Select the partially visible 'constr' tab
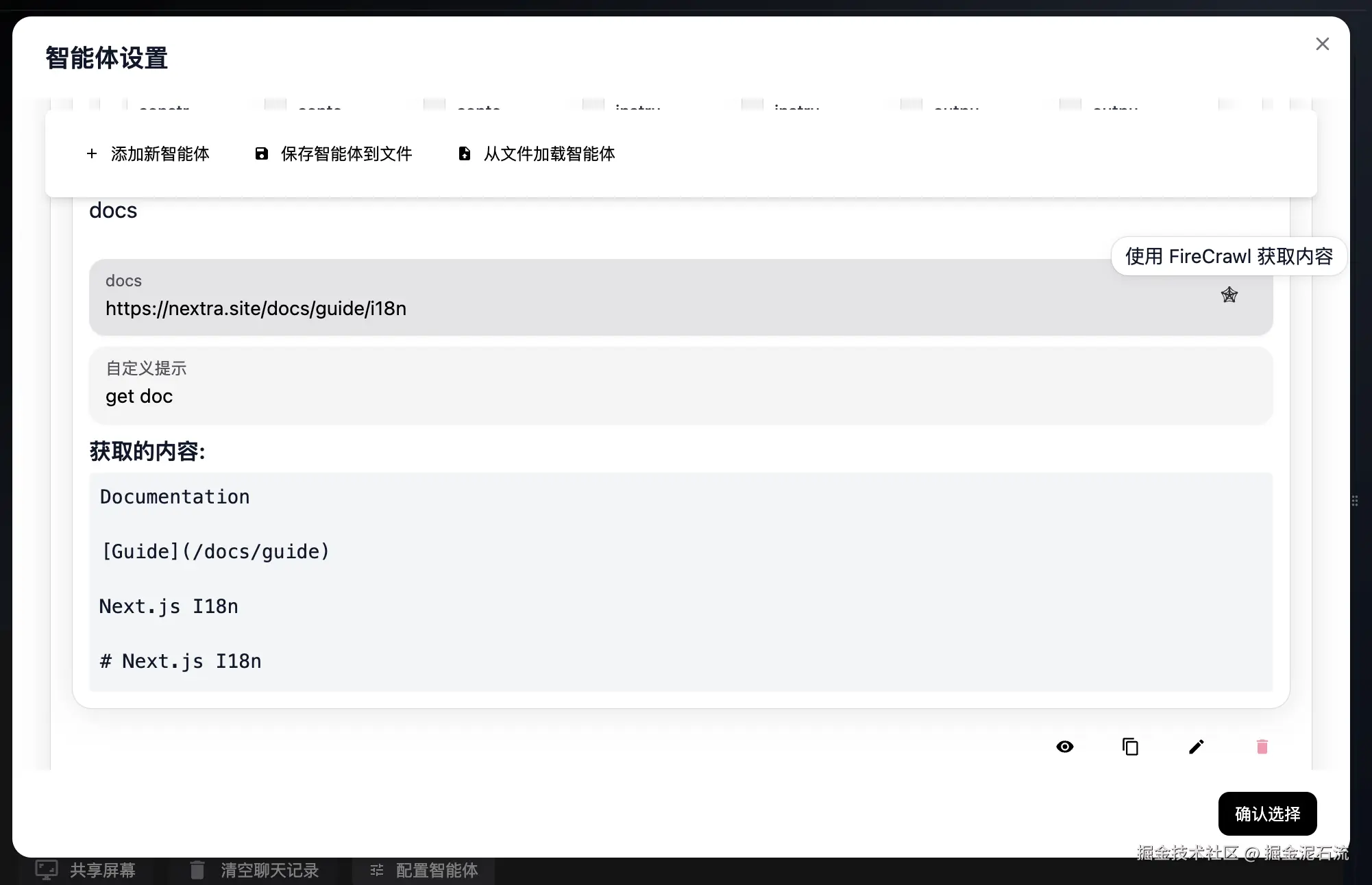 click(x=164, y=107)
